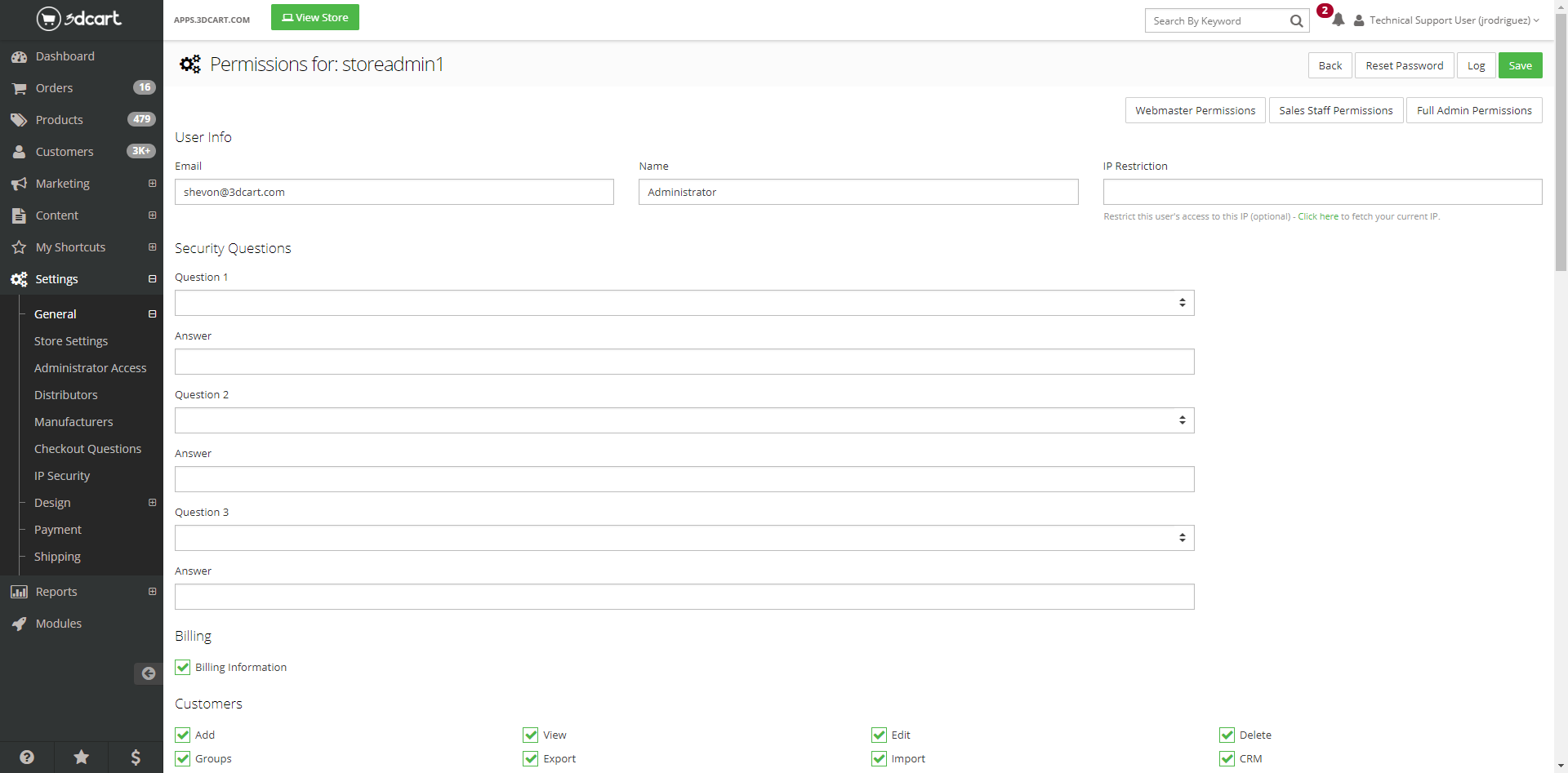This screenshot has width=1568, height=773.
Task: Click the Save button
Action: click(x=1520, y=65)
